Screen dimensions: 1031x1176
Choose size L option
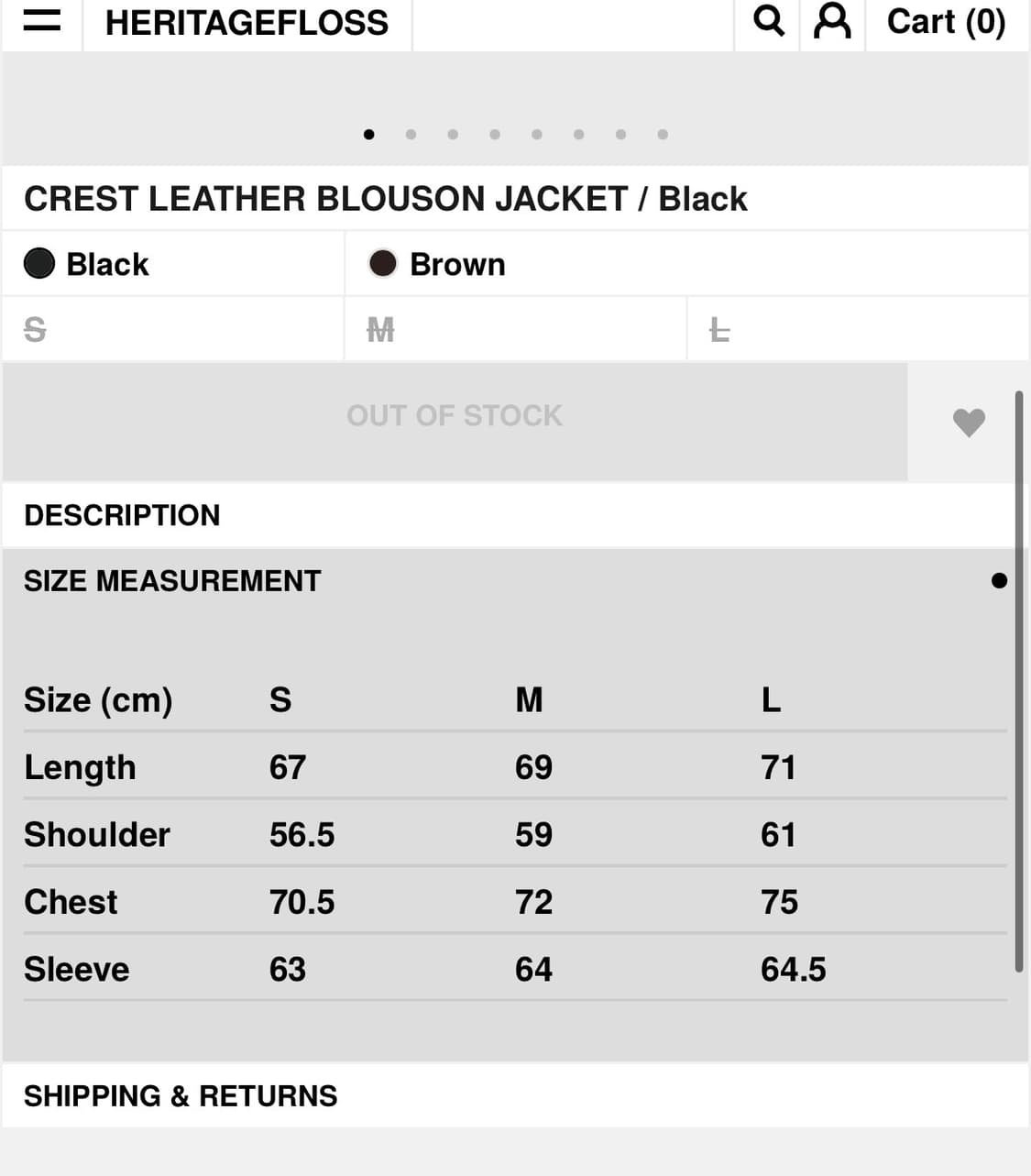tap(719, 329)
